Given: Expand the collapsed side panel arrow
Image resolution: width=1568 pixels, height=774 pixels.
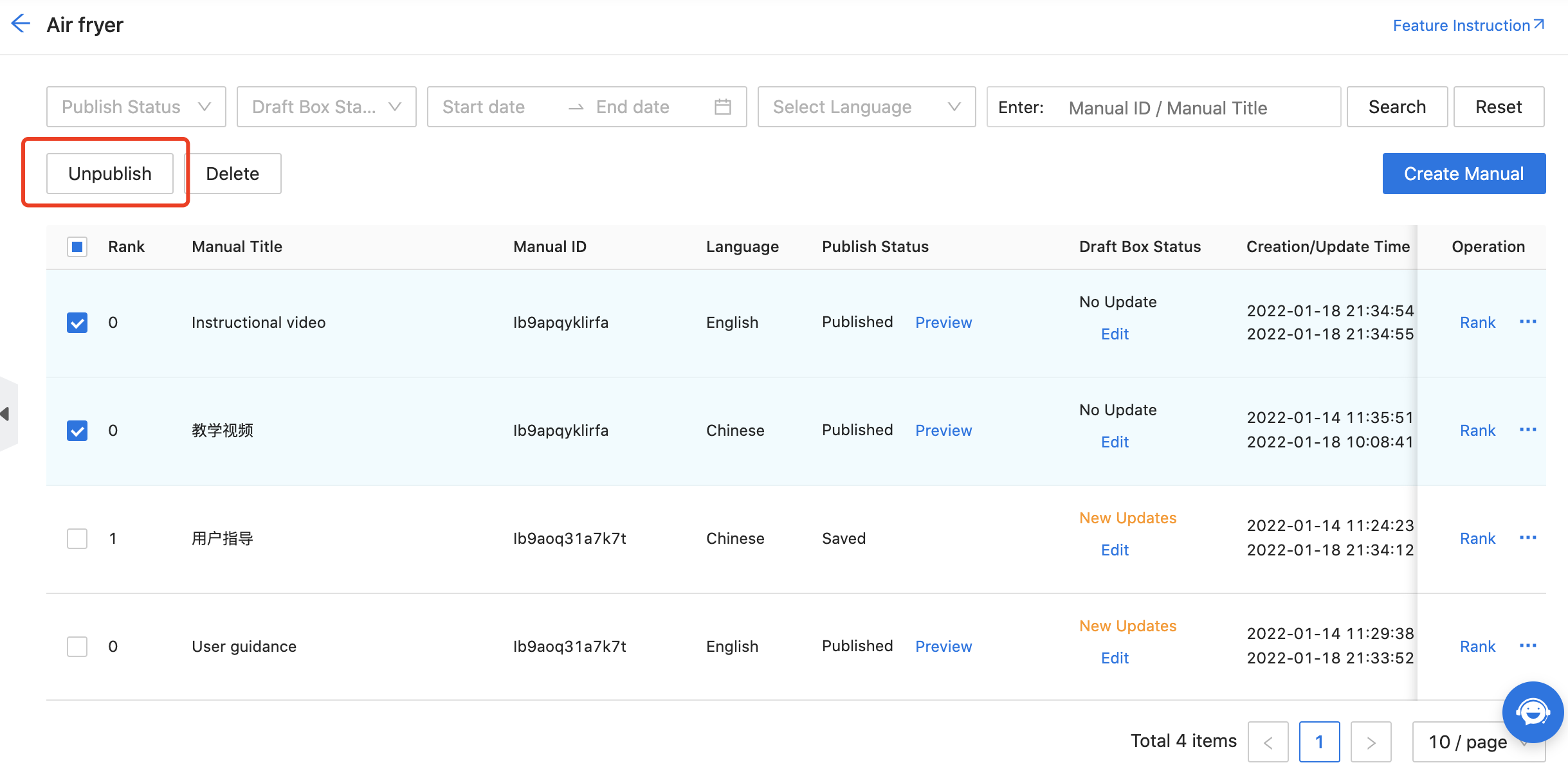Looking at the screenshot, I should pyautogui.click(x=6, y=414).
